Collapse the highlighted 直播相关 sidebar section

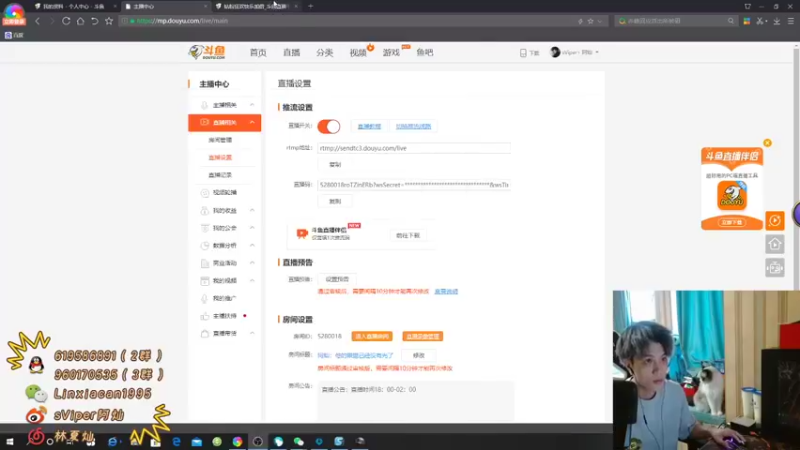252,122
